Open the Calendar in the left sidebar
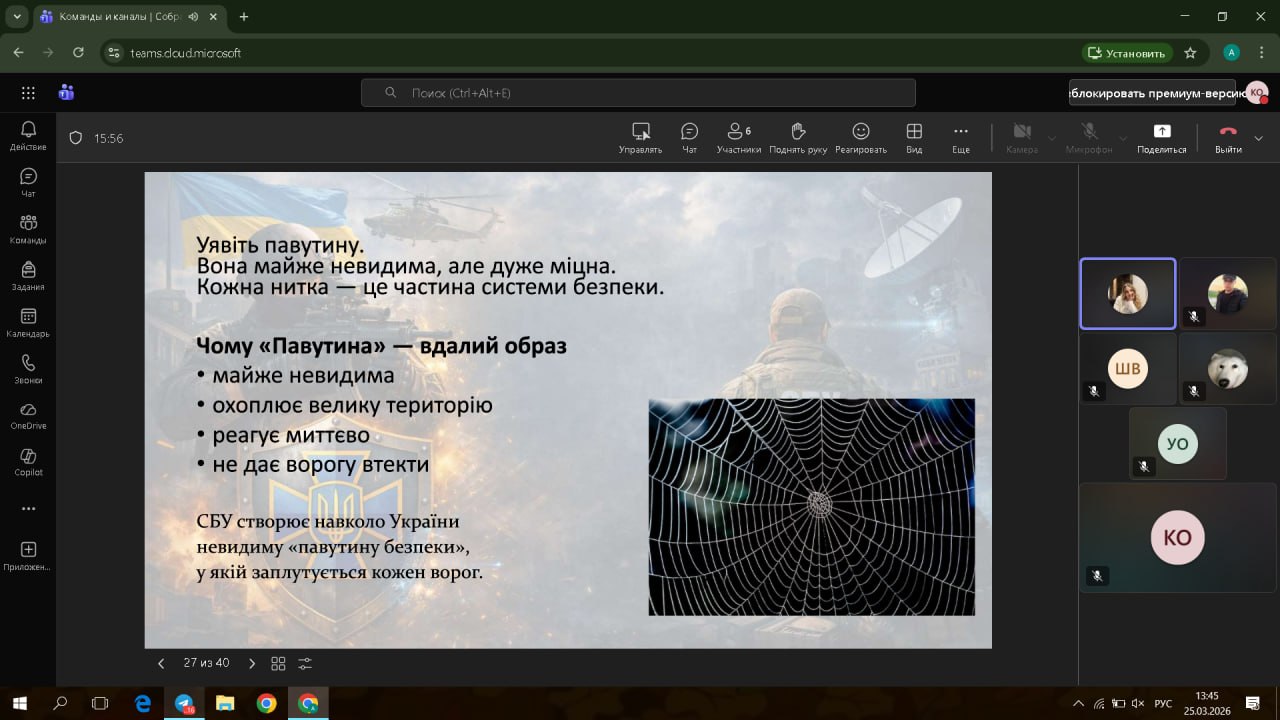The height and width of the screenshot is (720, 1280). coord(28,322)
